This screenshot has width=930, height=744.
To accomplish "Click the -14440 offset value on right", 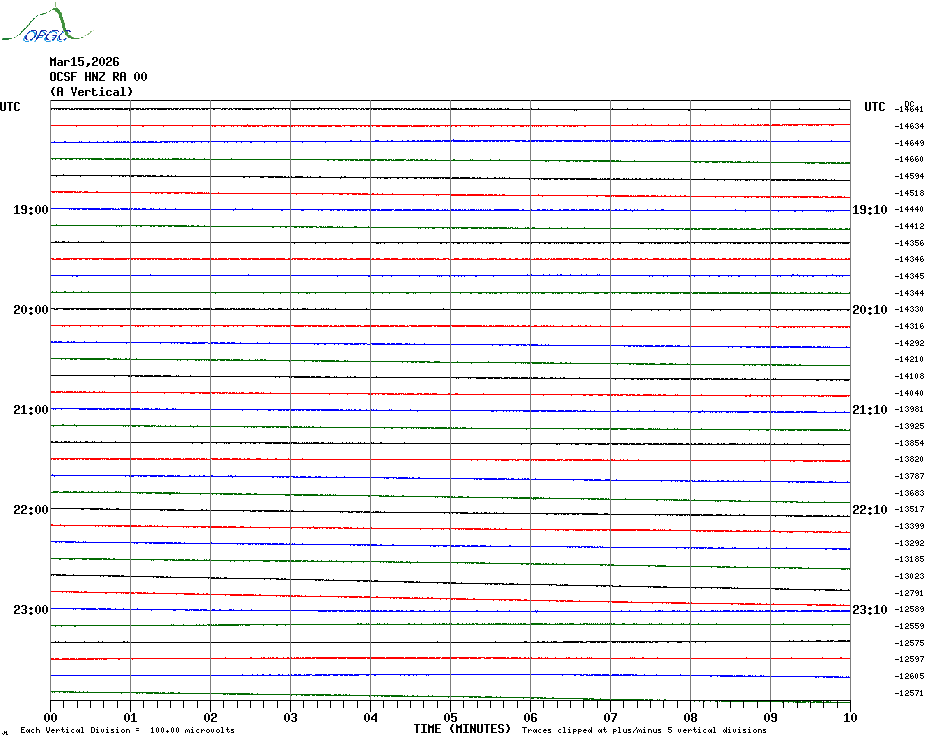I will pos(909,209).
